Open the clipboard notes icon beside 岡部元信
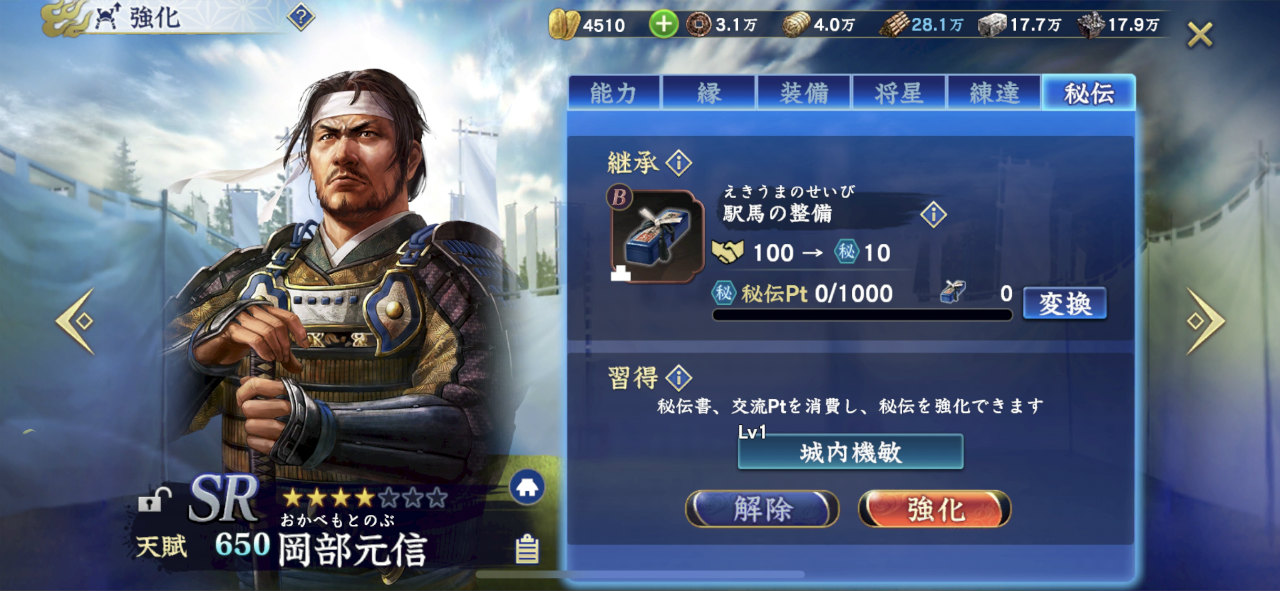 (527, 548)
